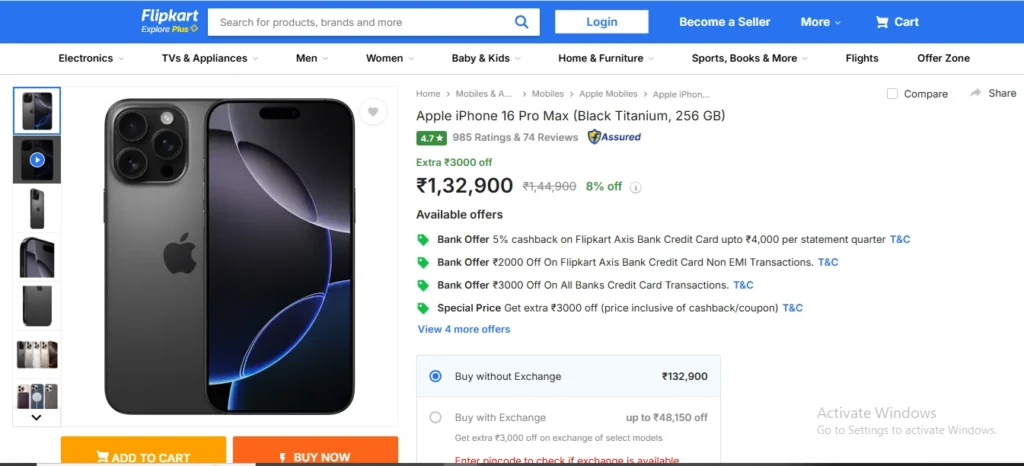This screenshot has width=1024, height=466.
Task: Play the product video thumbnail
Action: tap(37, 160)
